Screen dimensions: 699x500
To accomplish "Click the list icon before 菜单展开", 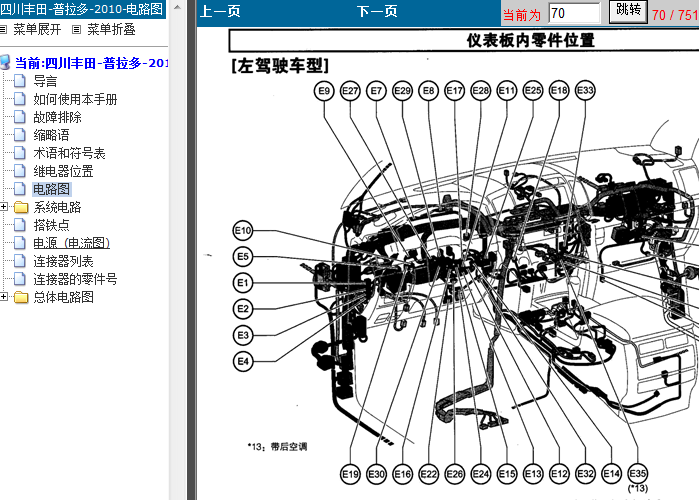I will pyautogui.click(x=4, y=29).
